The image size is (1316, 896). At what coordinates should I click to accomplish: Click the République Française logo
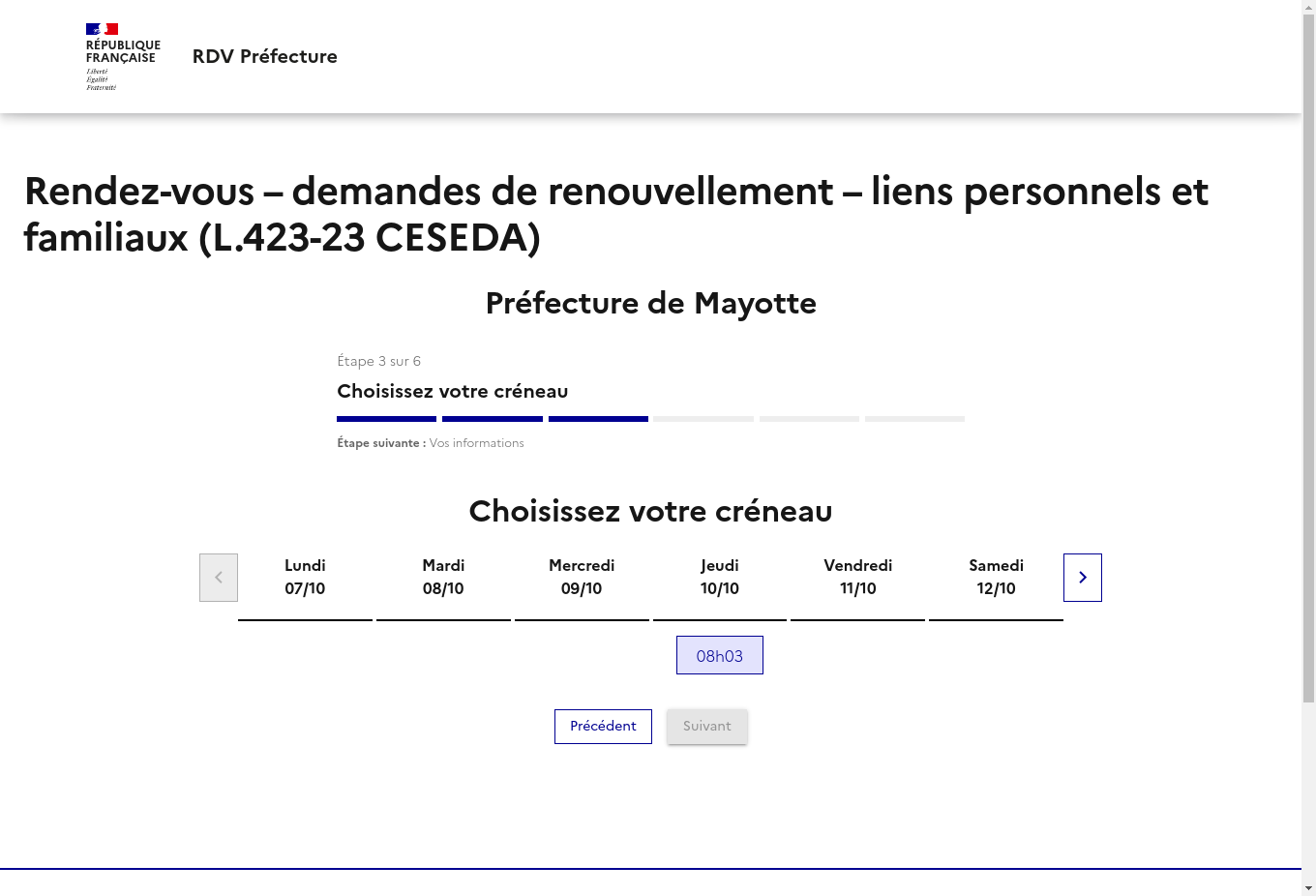click(x=123, y=56)
